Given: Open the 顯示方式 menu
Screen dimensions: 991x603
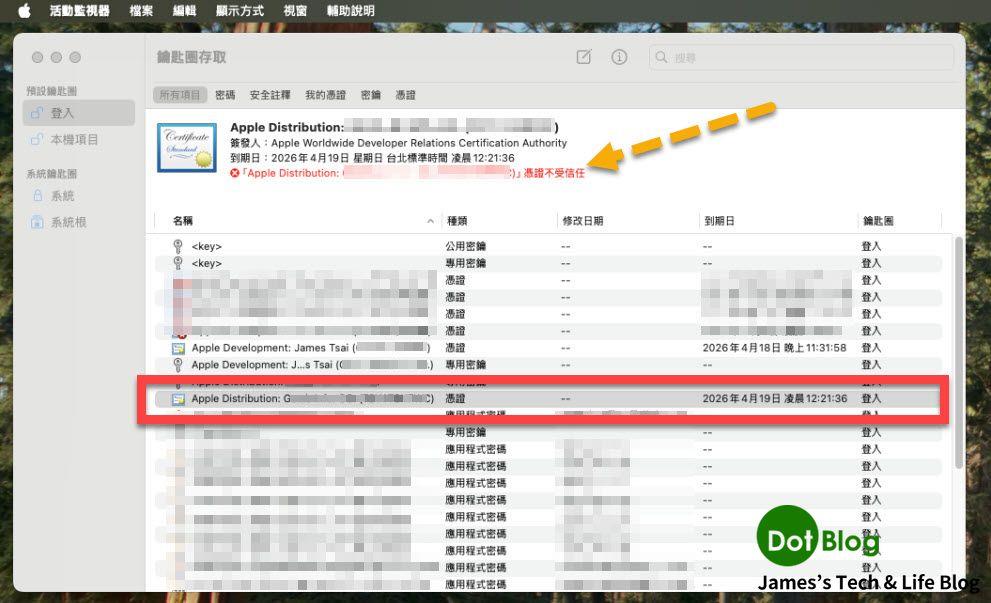Looking at the screenshot, I should point(240,11).
